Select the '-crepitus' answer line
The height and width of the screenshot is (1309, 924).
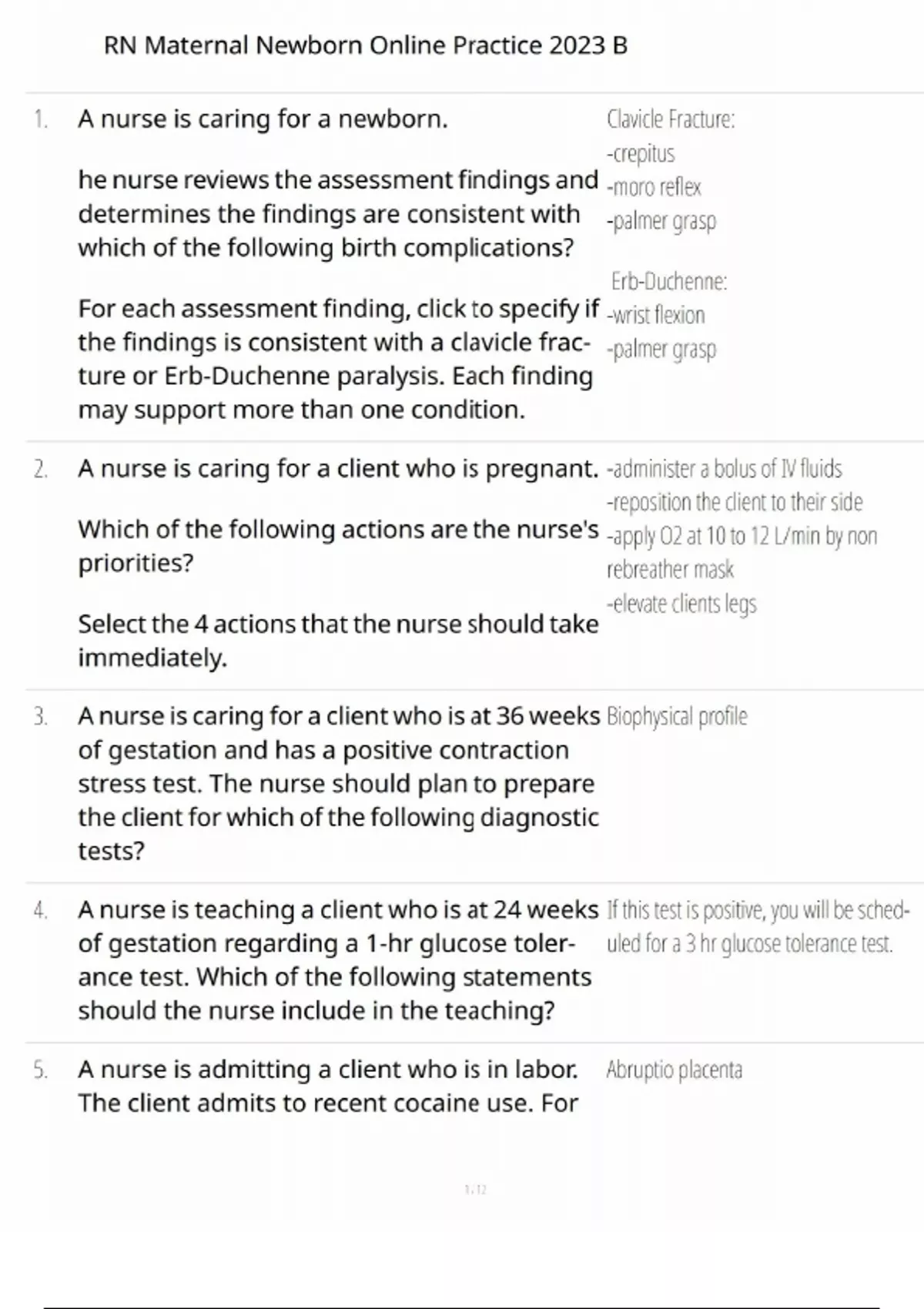pos(641,154)
